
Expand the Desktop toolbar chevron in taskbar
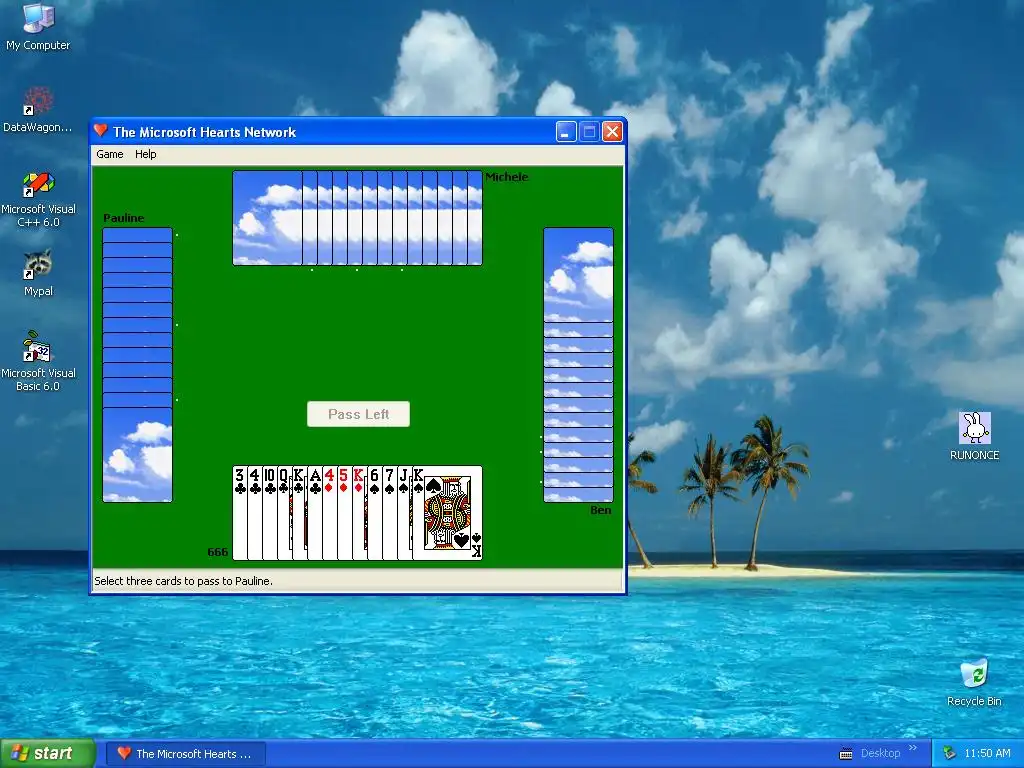click(912, 748)
